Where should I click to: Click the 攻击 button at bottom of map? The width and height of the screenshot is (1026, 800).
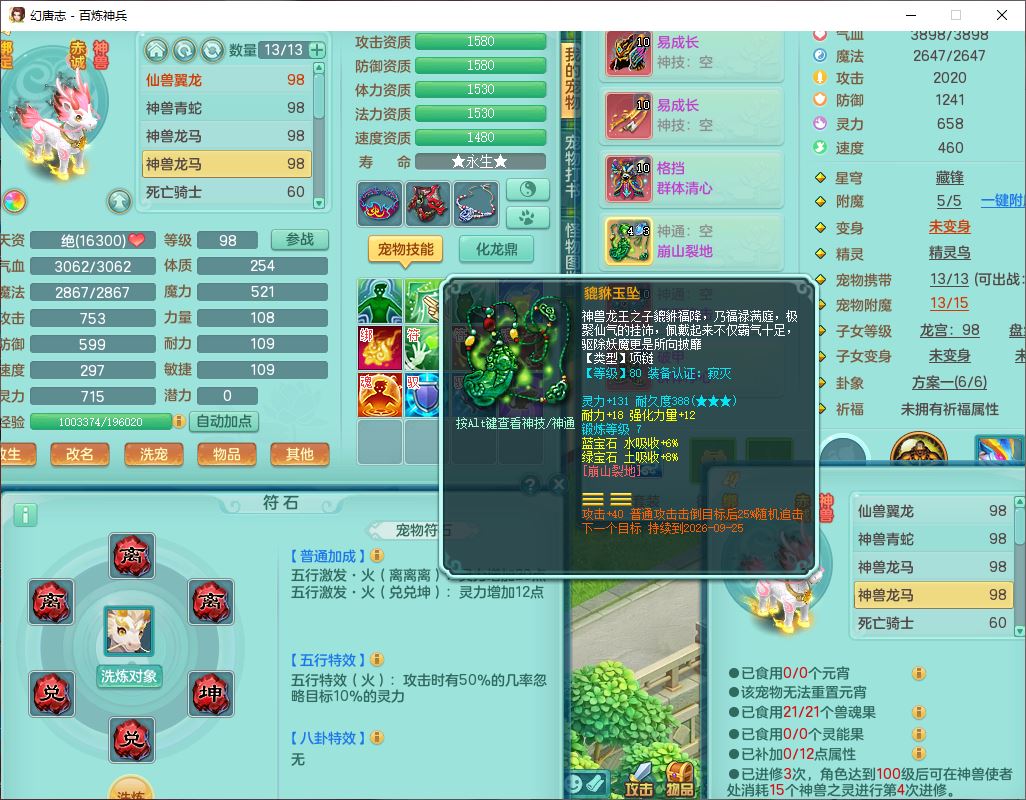tap(638, 782)
